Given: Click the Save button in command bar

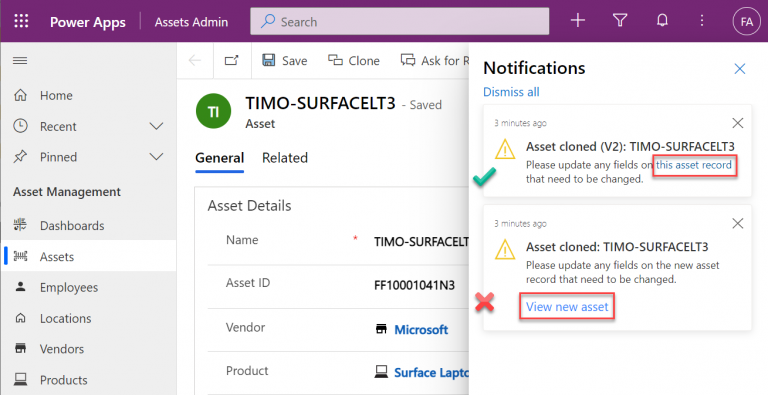Looking at the screenshot, I should (285, 60).
